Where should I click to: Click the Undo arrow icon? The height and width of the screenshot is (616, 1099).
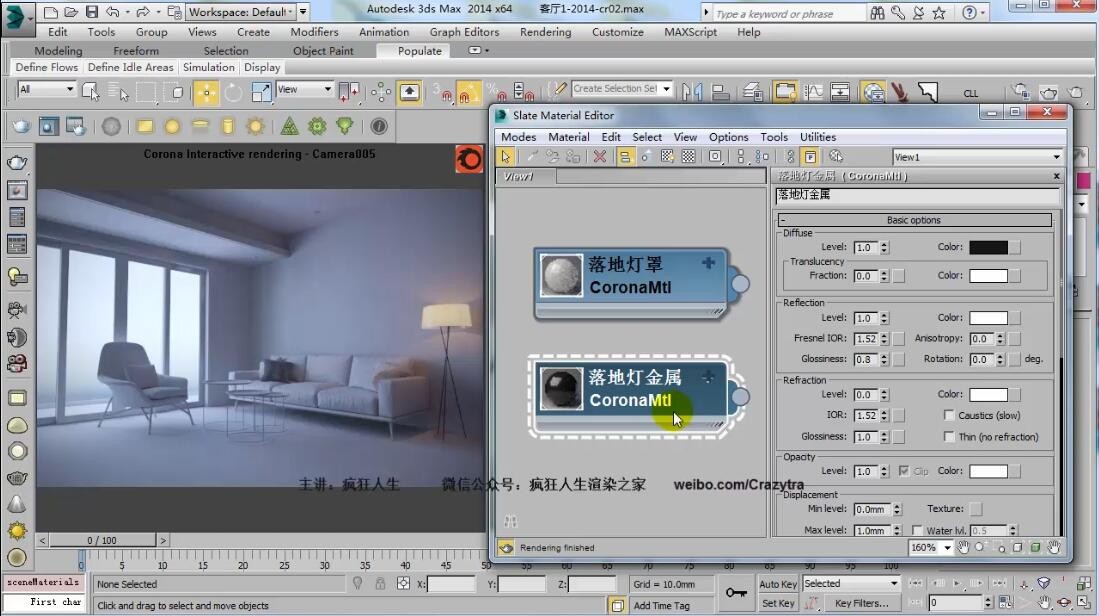tap(112, 12)
